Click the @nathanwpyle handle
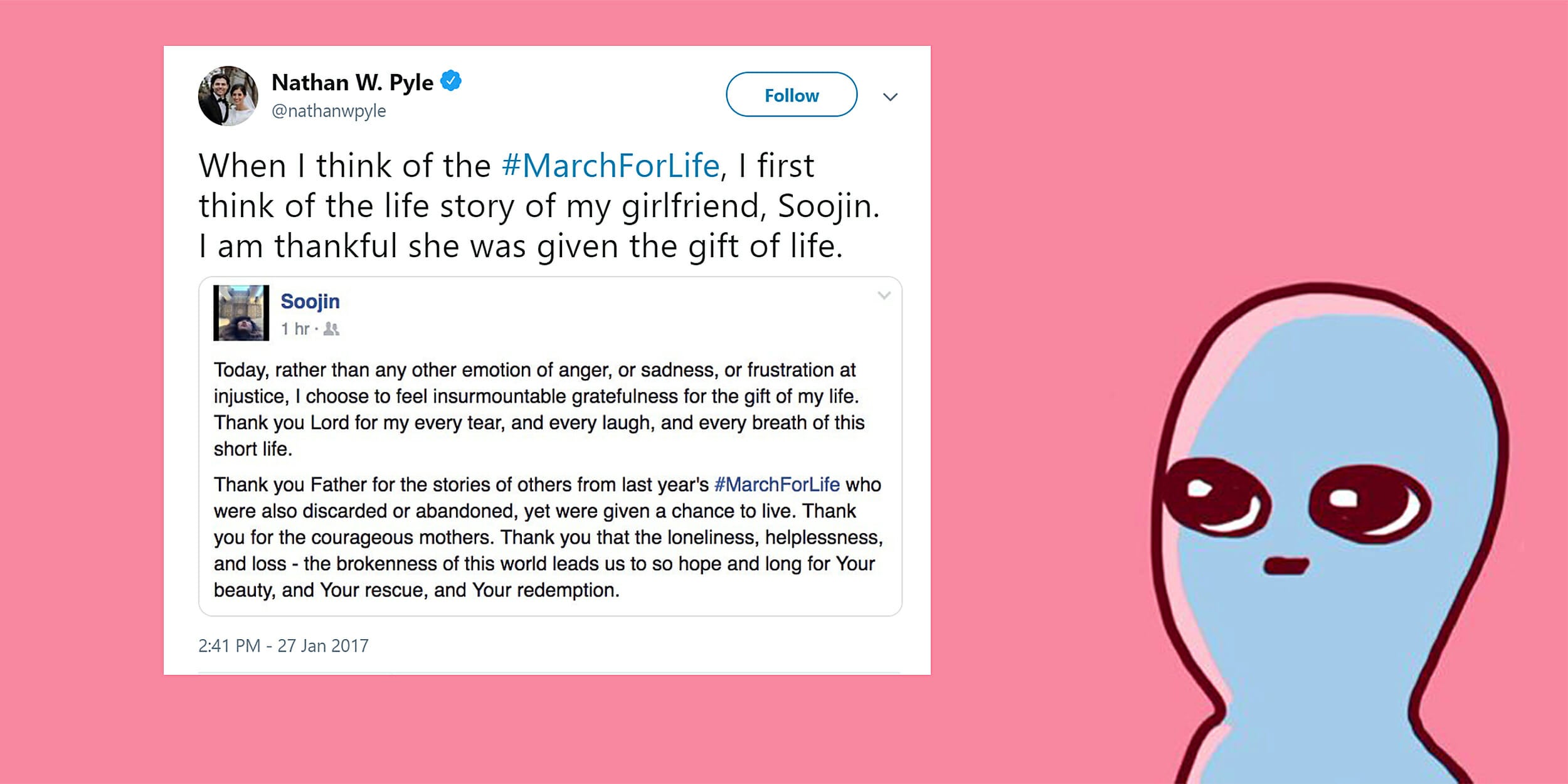The width and height of the screenshot is (1568, 784). [x=329, y=111]
